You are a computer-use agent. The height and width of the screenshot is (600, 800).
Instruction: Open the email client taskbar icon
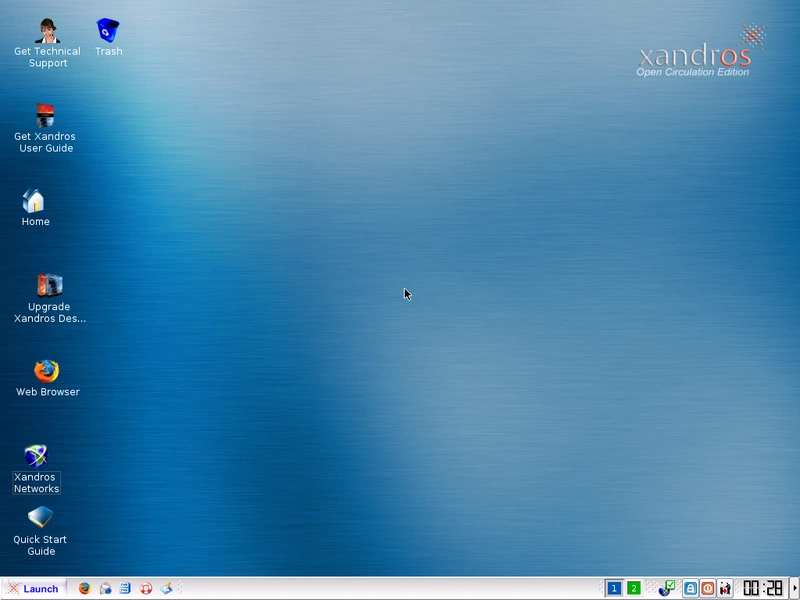(x=105, y=588)
